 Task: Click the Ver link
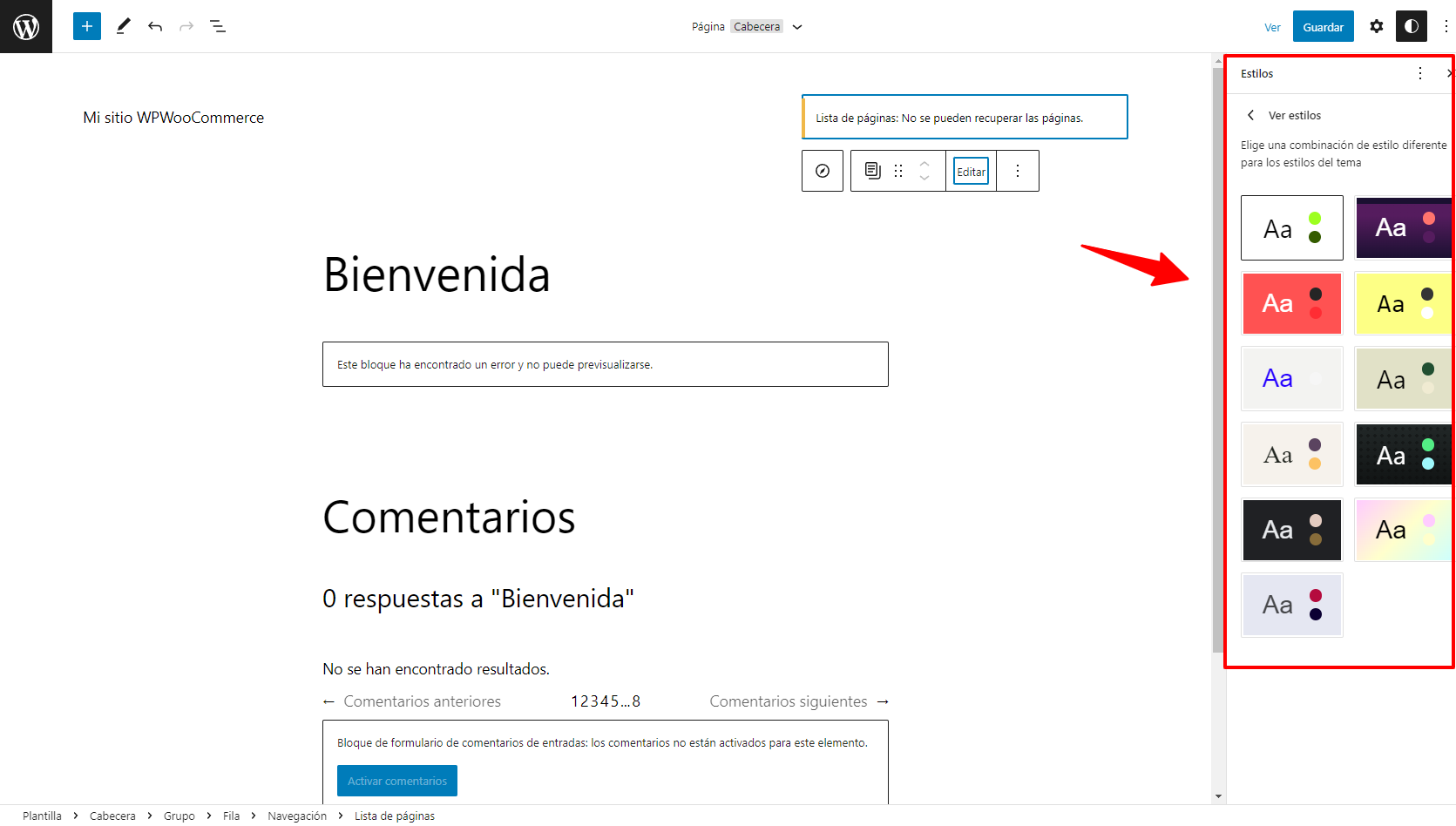coord(1272,27)
